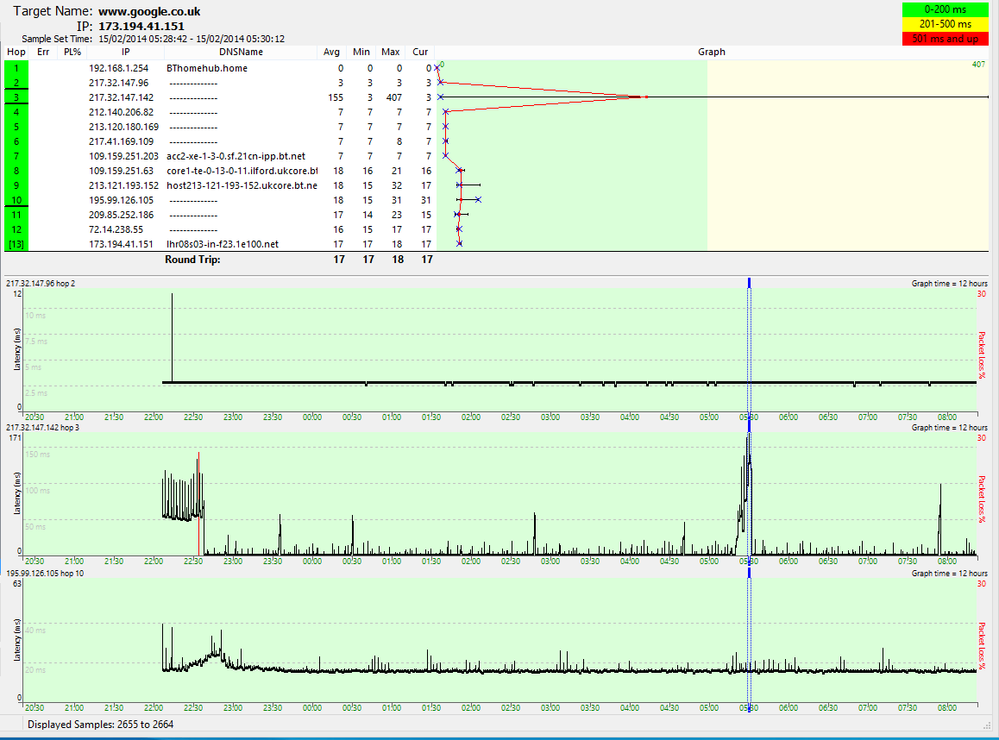Click the green 0-200 ms legend swatch
The height and width of the screenshot is (740, 999).
(x=945, y=10)
